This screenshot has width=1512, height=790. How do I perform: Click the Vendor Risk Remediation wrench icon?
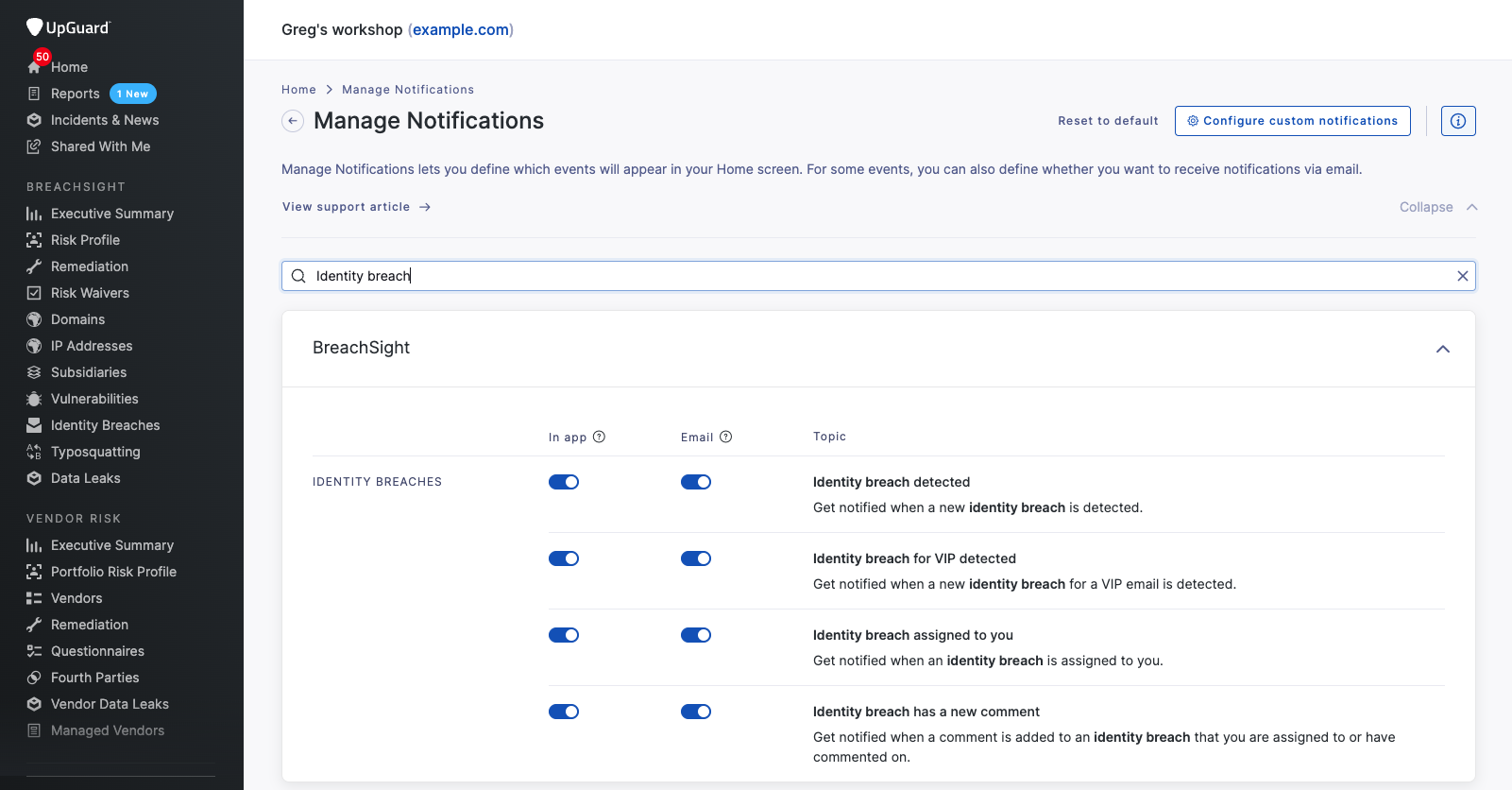pyautogui.click(x=34, y=625)
